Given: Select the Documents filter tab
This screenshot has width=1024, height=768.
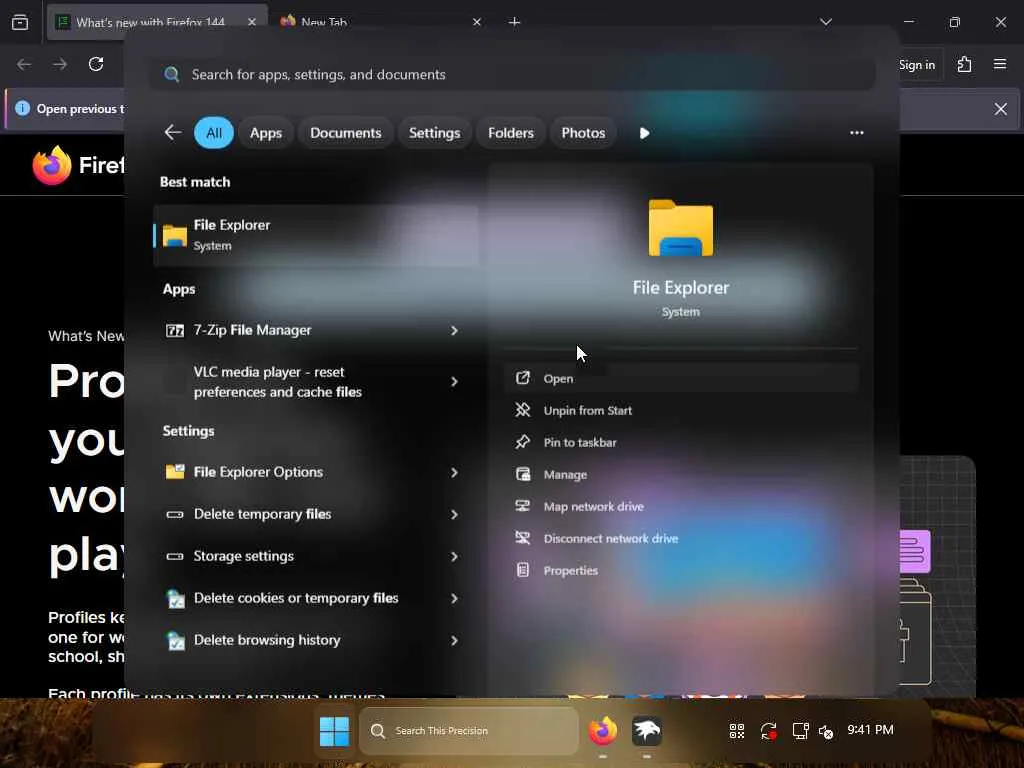Looking at the screenshot, I should (345, 133).
